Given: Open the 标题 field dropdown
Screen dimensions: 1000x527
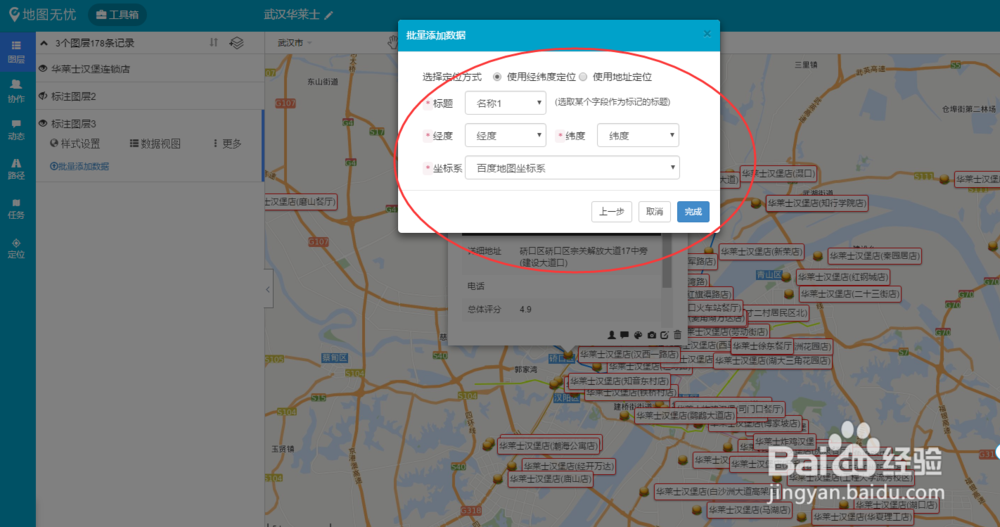Looking at the screenshot, I should (505, 103).
